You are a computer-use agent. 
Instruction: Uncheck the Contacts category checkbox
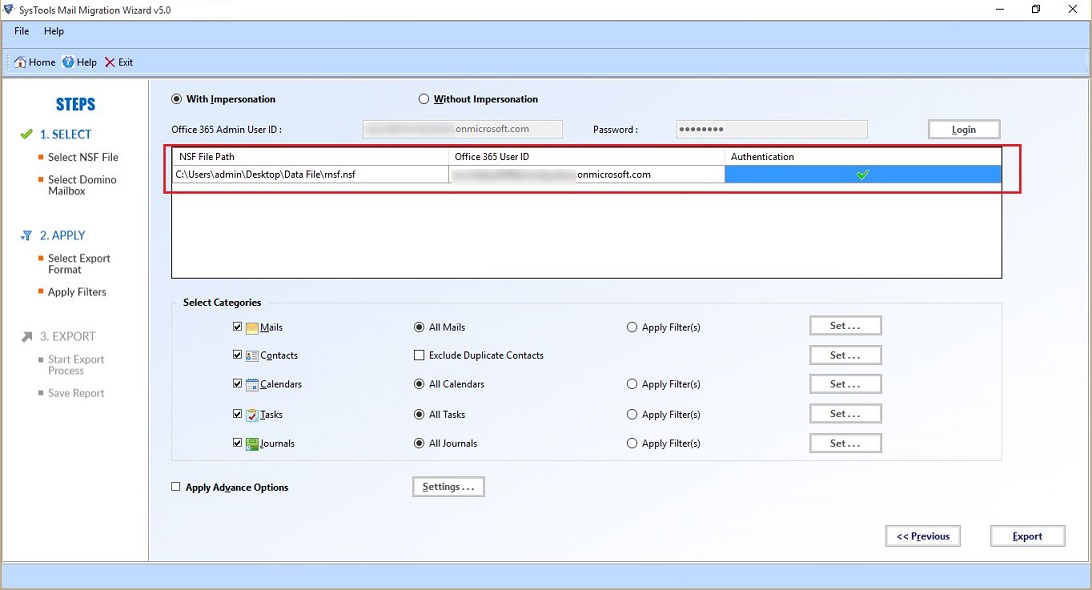point(237,355)
